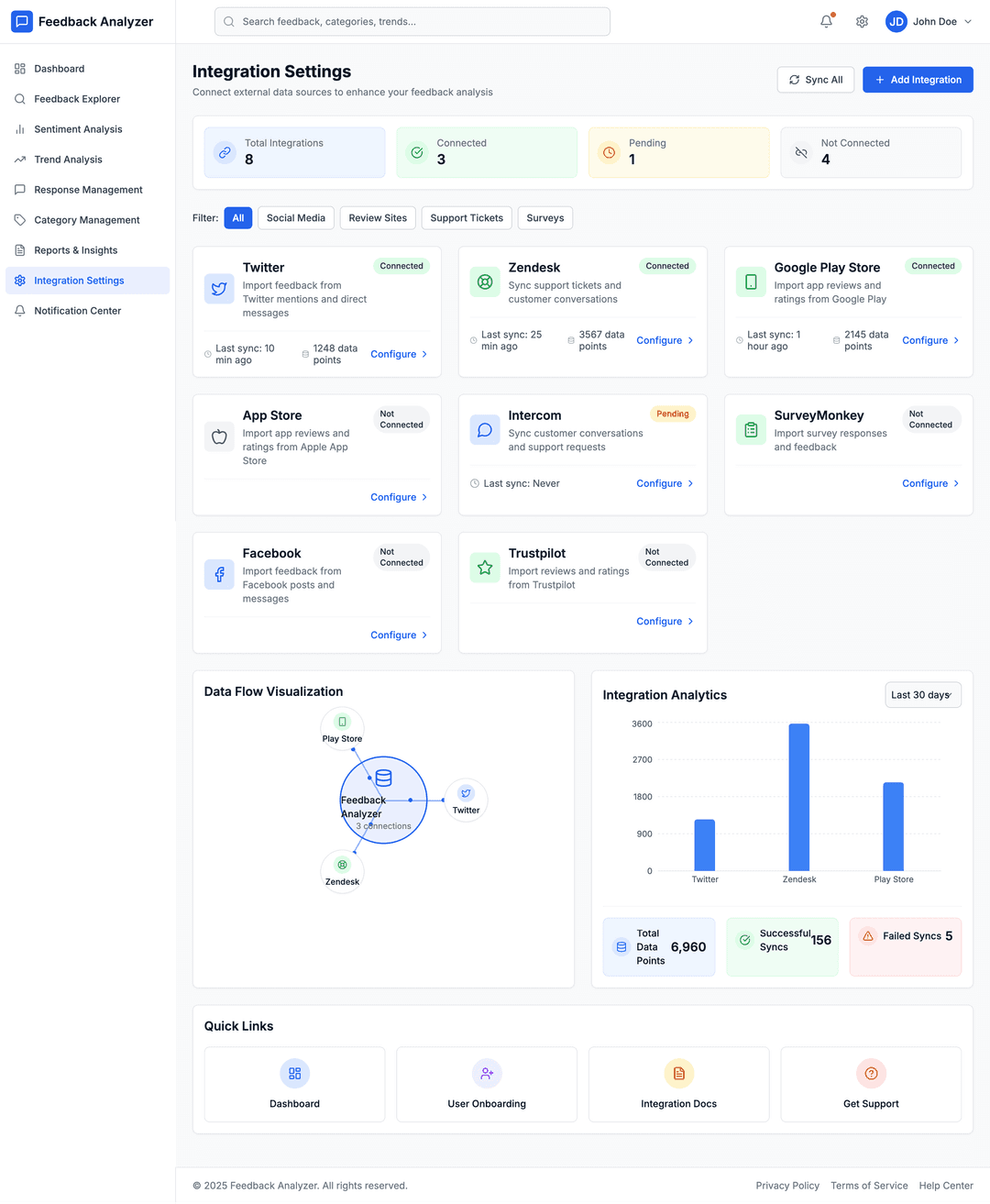Image resolution: width=990 pixels, height=1204 pixels.
Task: Click the Twitter integration logo icon
Action: tap(218, 288)
